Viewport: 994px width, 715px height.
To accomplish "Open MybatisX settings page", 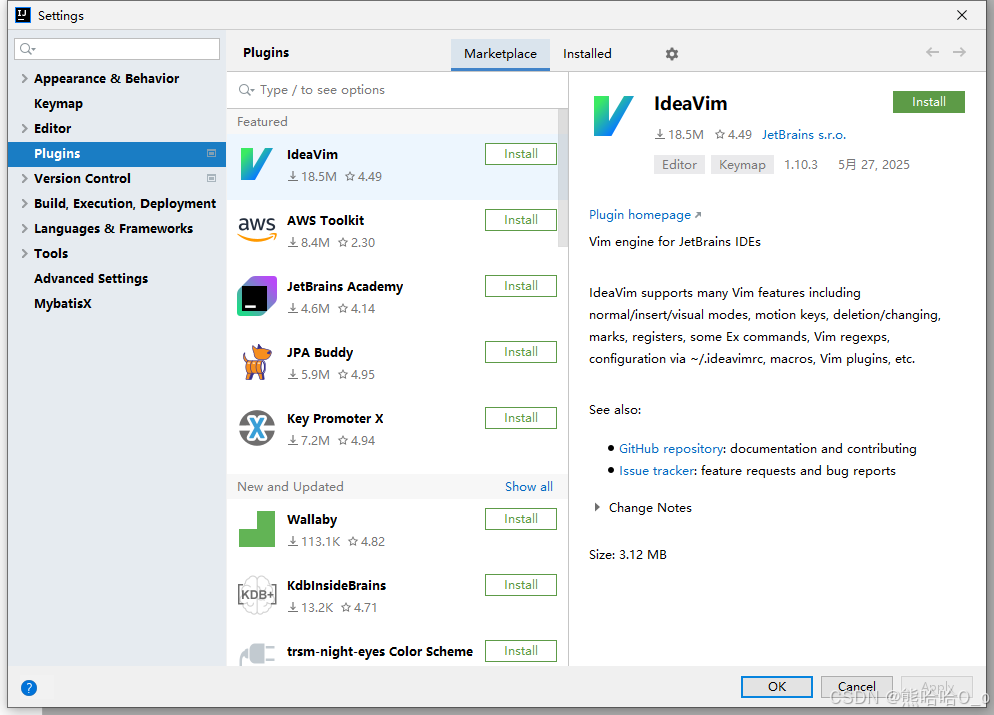I will 63,304.
